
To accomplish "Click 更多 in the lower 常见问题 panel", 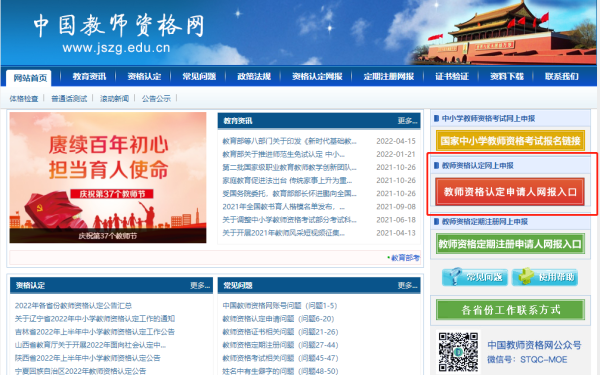I will click(407, 285).
